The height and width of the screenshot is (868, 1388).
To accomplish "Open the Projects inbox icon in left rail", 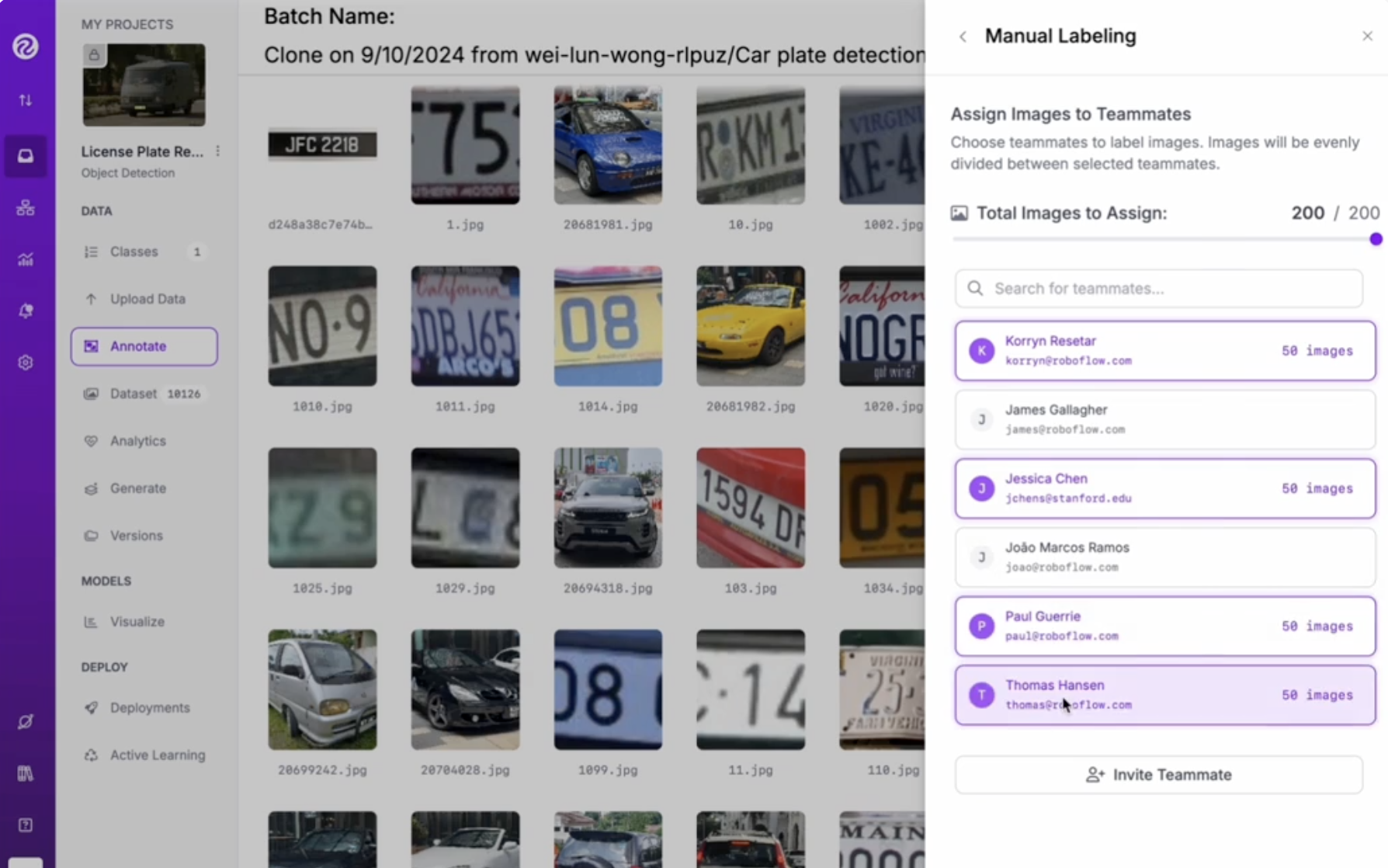I will (x=26, y=156).
